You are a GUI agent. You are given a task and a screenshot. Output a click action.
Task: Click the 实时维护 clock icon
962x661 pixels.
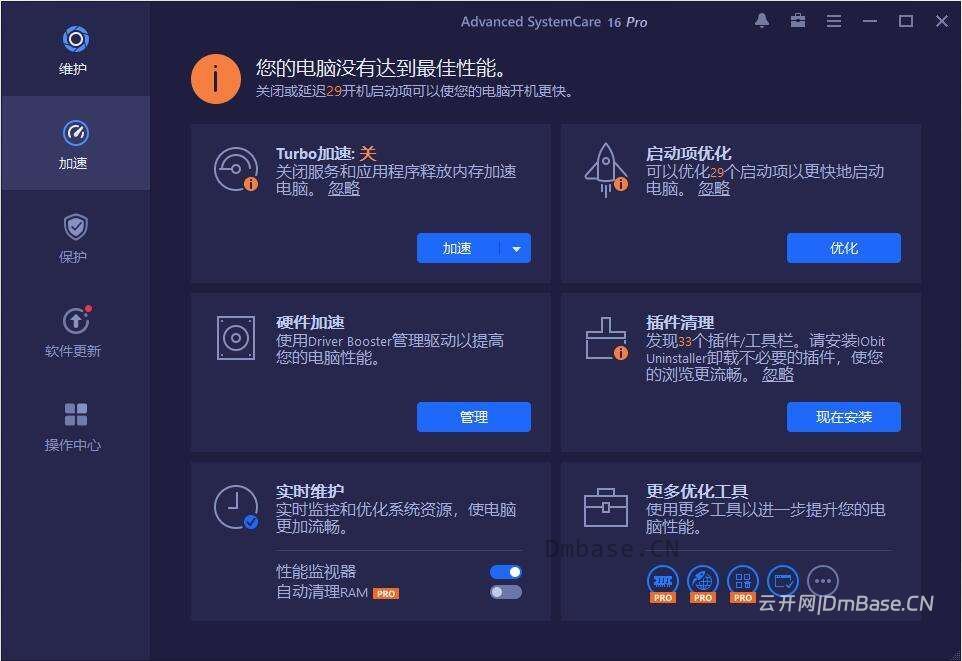click(x=236, y=507)
